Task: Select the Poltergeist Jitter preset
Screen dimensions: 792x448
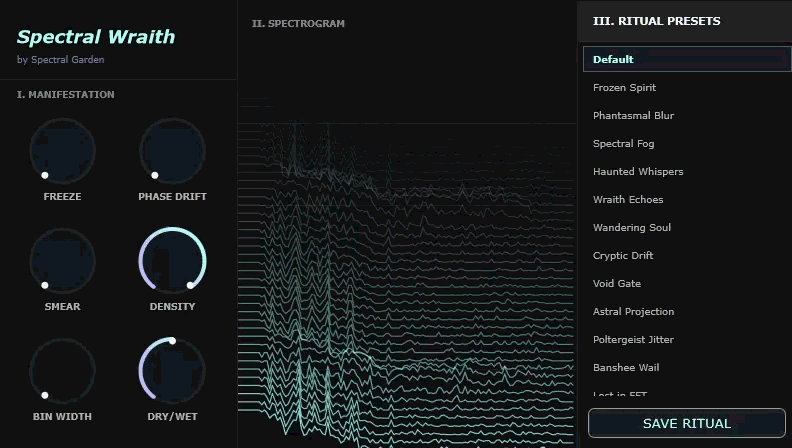Action: (687, 339)
